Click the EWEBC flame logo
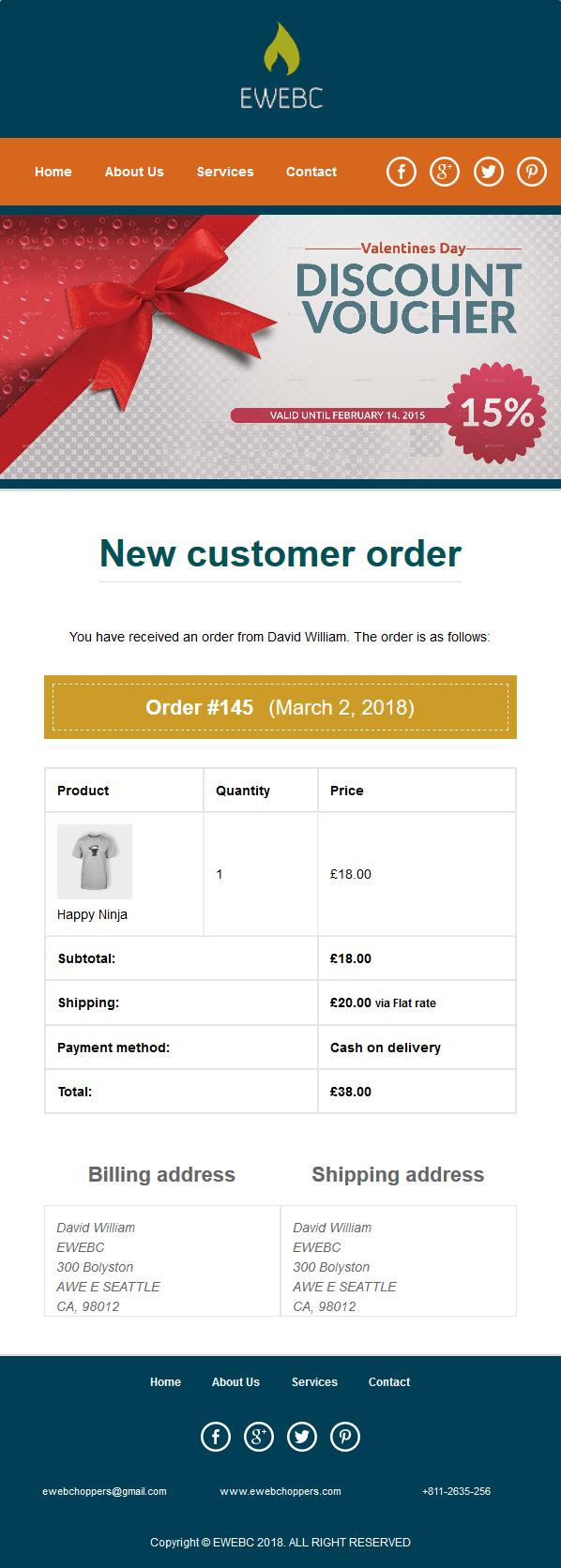This screenshot has height=1568, width=561. coord(280,66)
